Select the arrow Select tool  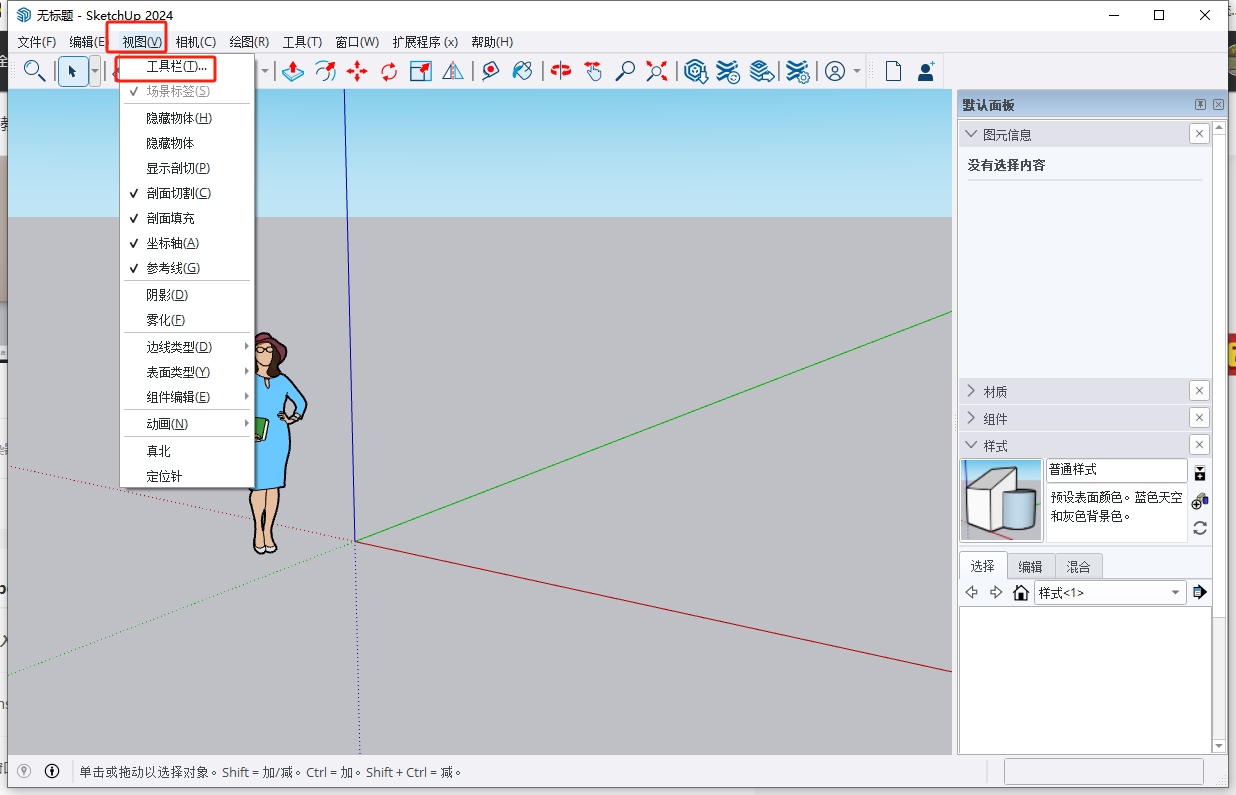[x=72, y=71]
